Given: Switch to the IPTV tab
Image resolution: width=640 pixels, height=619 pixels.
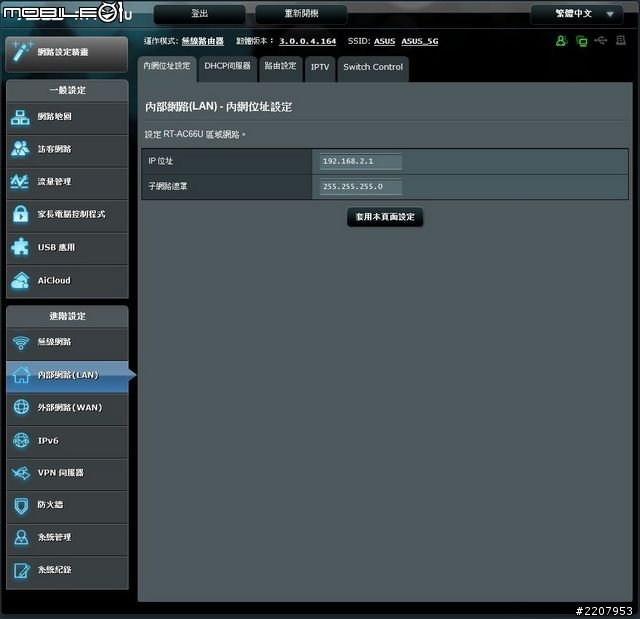Looking at the screenshot, I should pyautogui.click(x=319, y=67).
